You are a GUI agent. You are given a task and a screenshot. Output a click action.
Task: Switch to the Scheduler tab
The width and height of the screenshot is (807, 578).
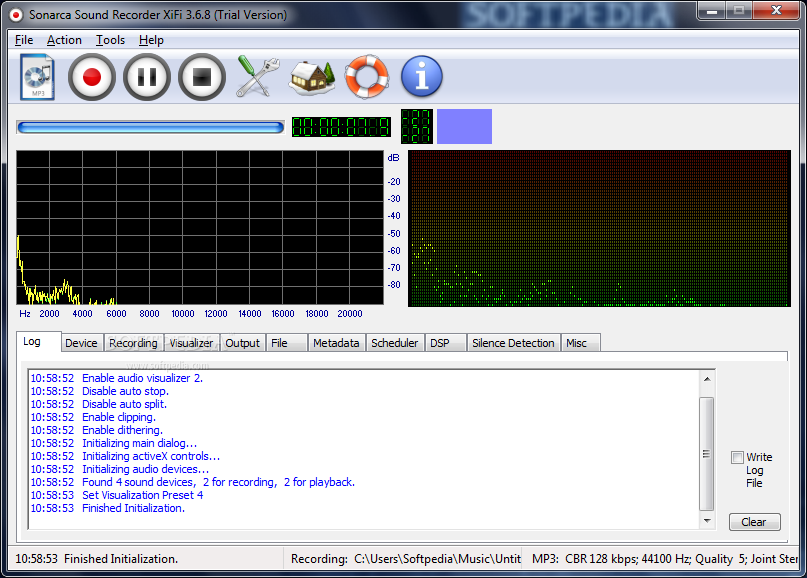click(x=395, y=343)
